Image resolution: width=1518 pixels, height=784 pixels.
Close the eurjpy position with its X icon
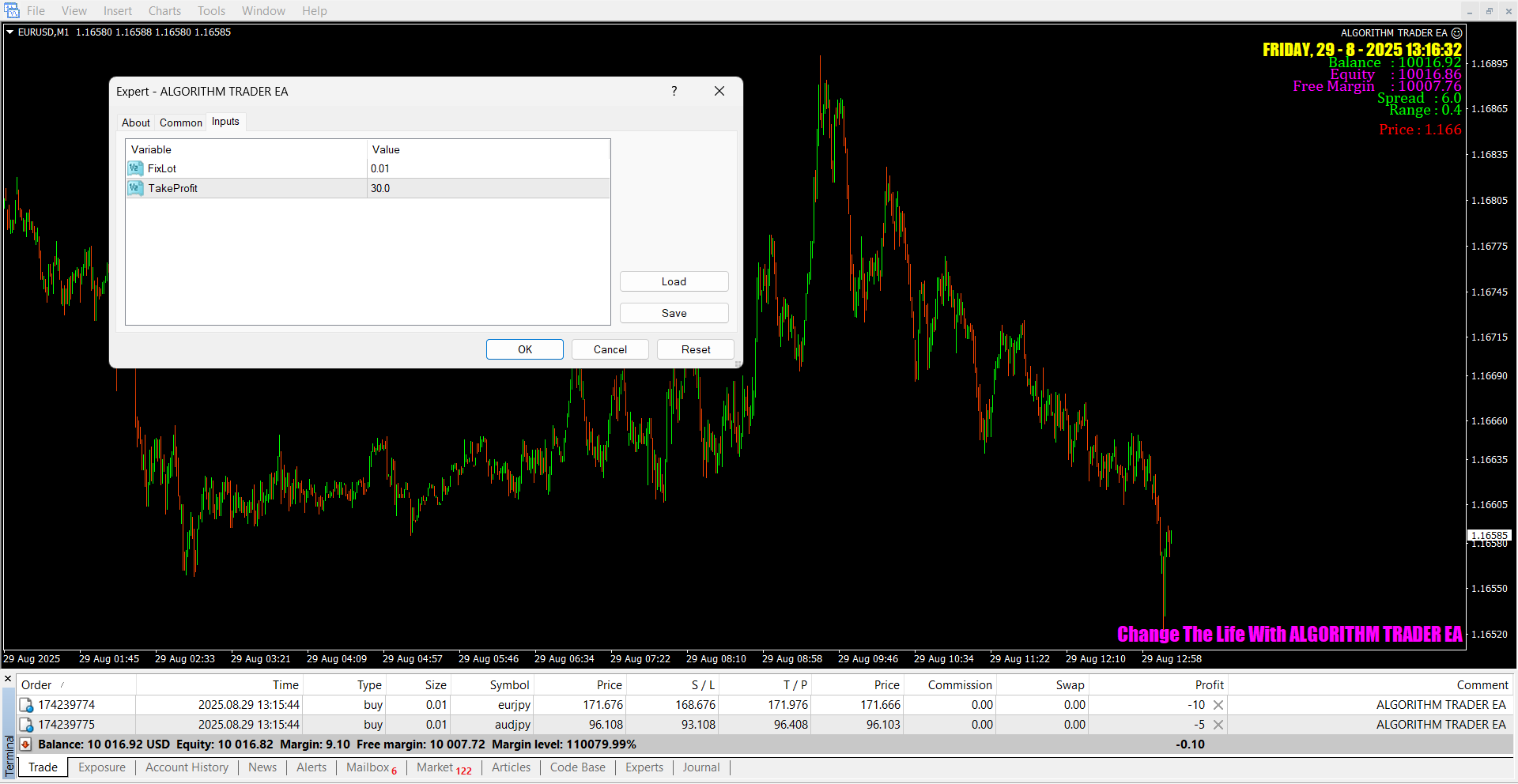pyautogui.click(x=1218, y=705)
